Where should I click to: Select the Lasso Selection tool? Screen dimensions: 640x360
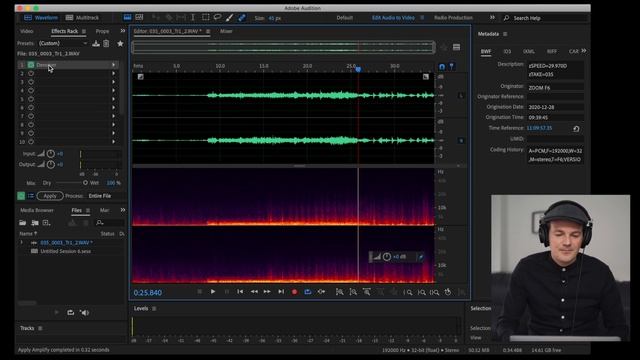click(218, 18)
